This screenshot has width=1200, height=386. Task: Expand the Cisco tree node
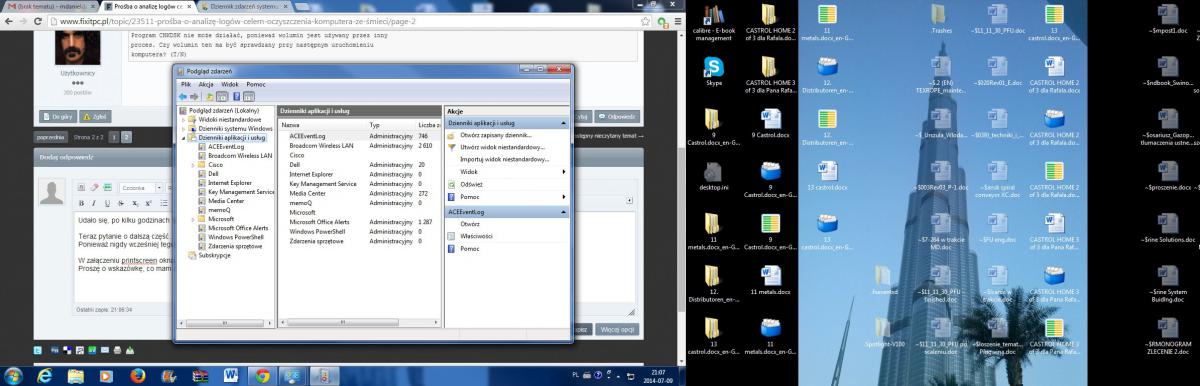click(193, 164)
